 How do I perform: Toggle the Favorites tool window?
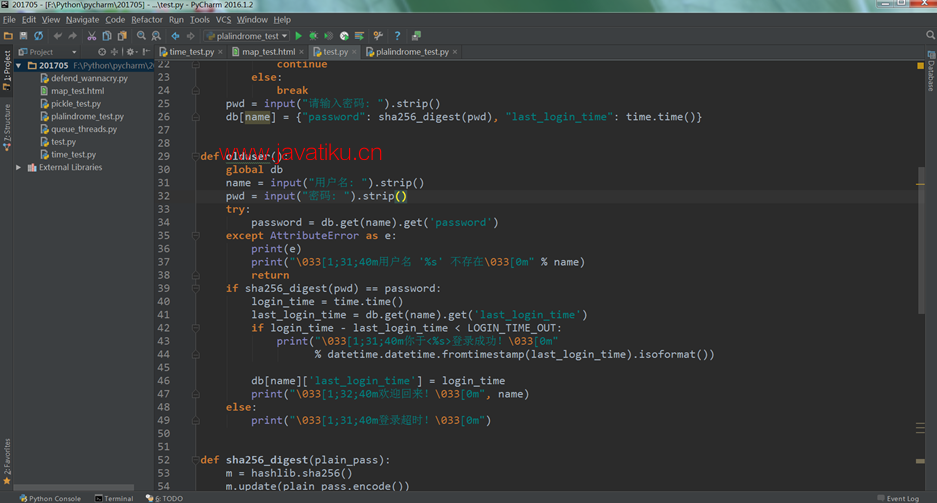coord(7,461)
